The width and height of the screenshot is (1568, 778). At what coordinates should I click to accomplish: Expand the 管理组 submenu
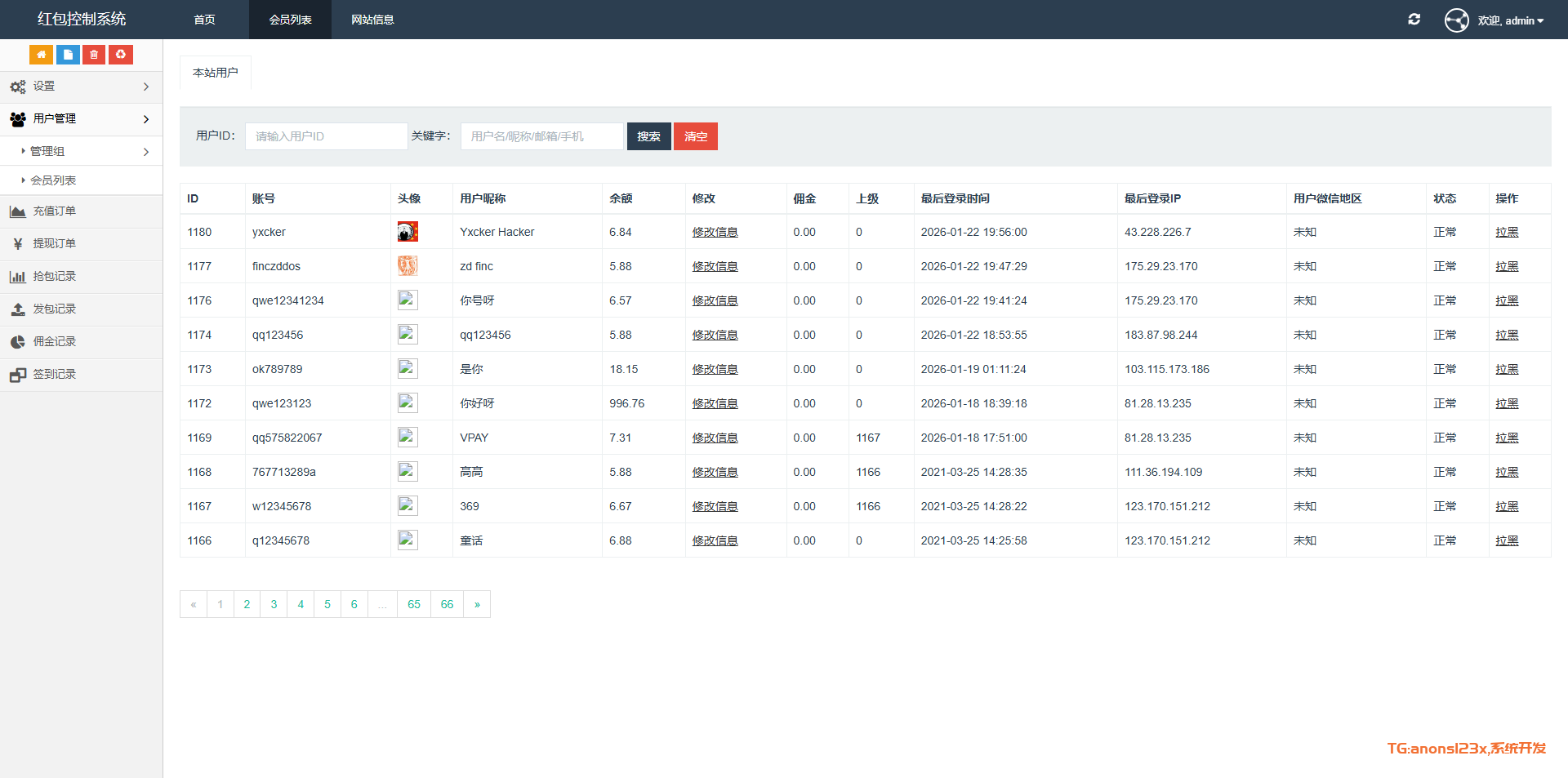(81, 152)
